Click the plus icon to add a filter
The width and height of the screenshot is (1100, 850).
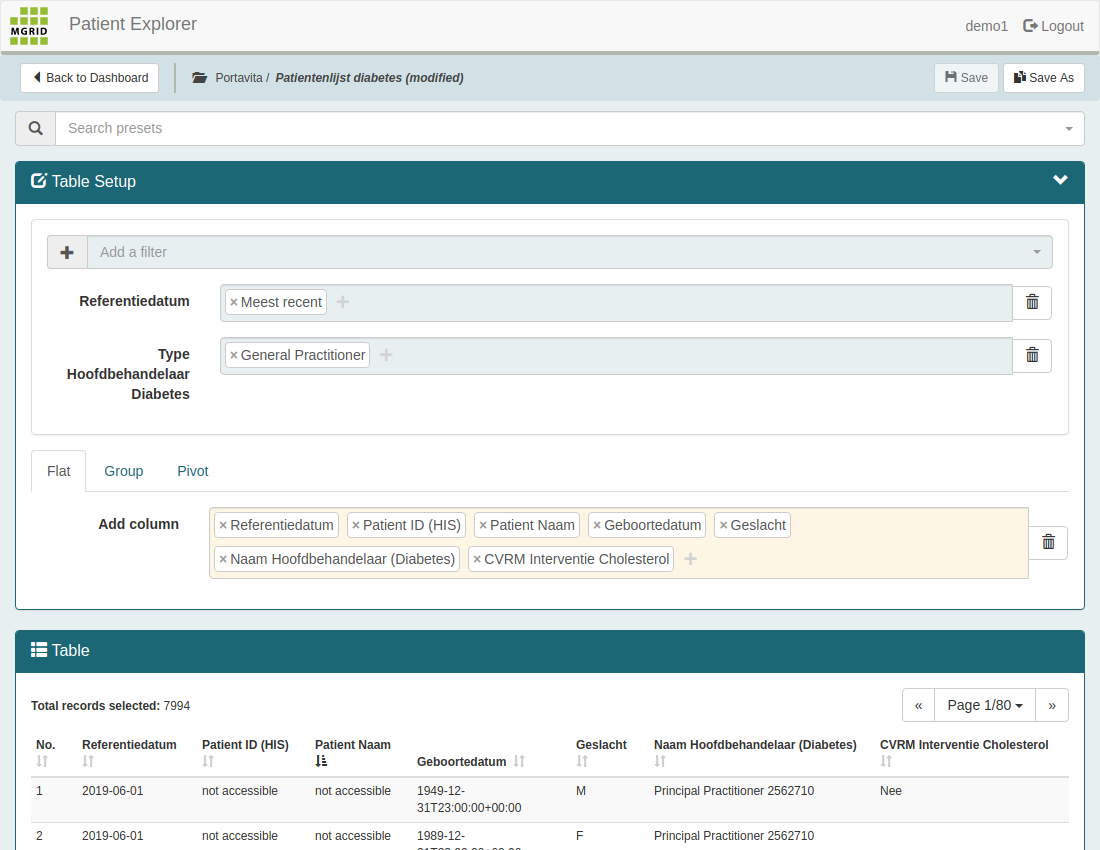[x=67, y=252]
